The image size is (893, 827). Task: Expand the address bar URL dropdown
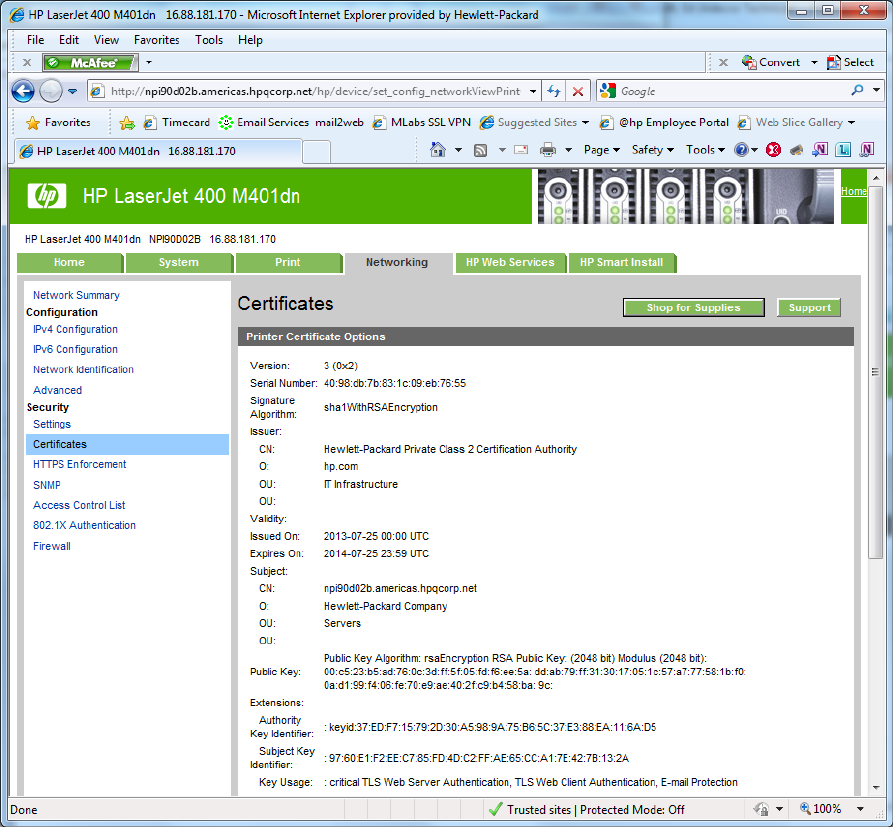(x=532, y=91)
